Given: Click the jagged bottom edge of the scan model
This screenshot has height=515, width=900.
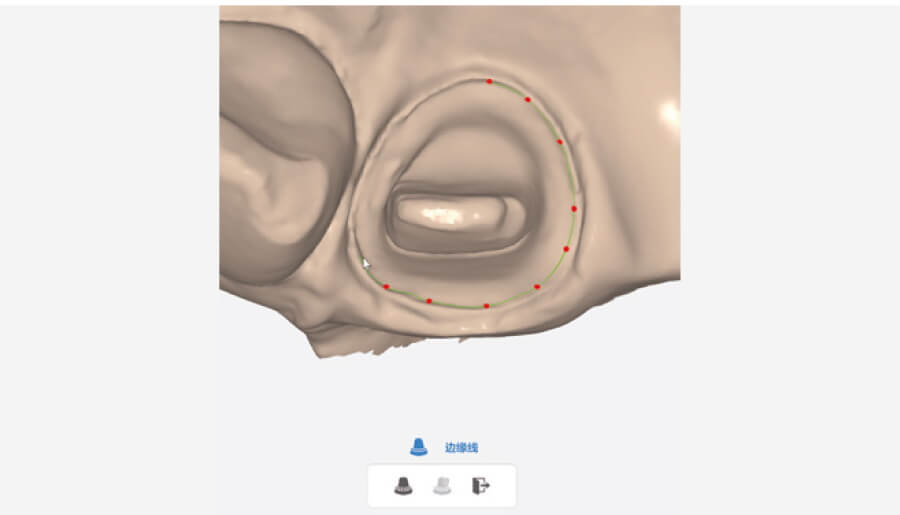Looking at the screenshot, I should [x=367, y=349].
